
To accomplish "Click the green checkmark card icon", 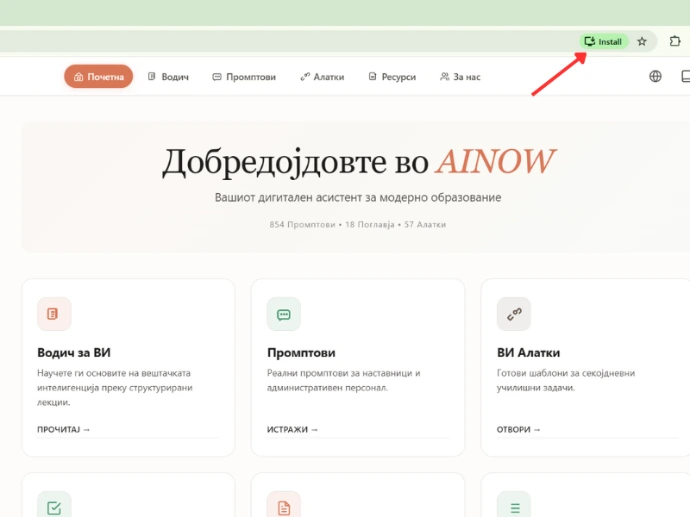I will [x=54, y=506].
